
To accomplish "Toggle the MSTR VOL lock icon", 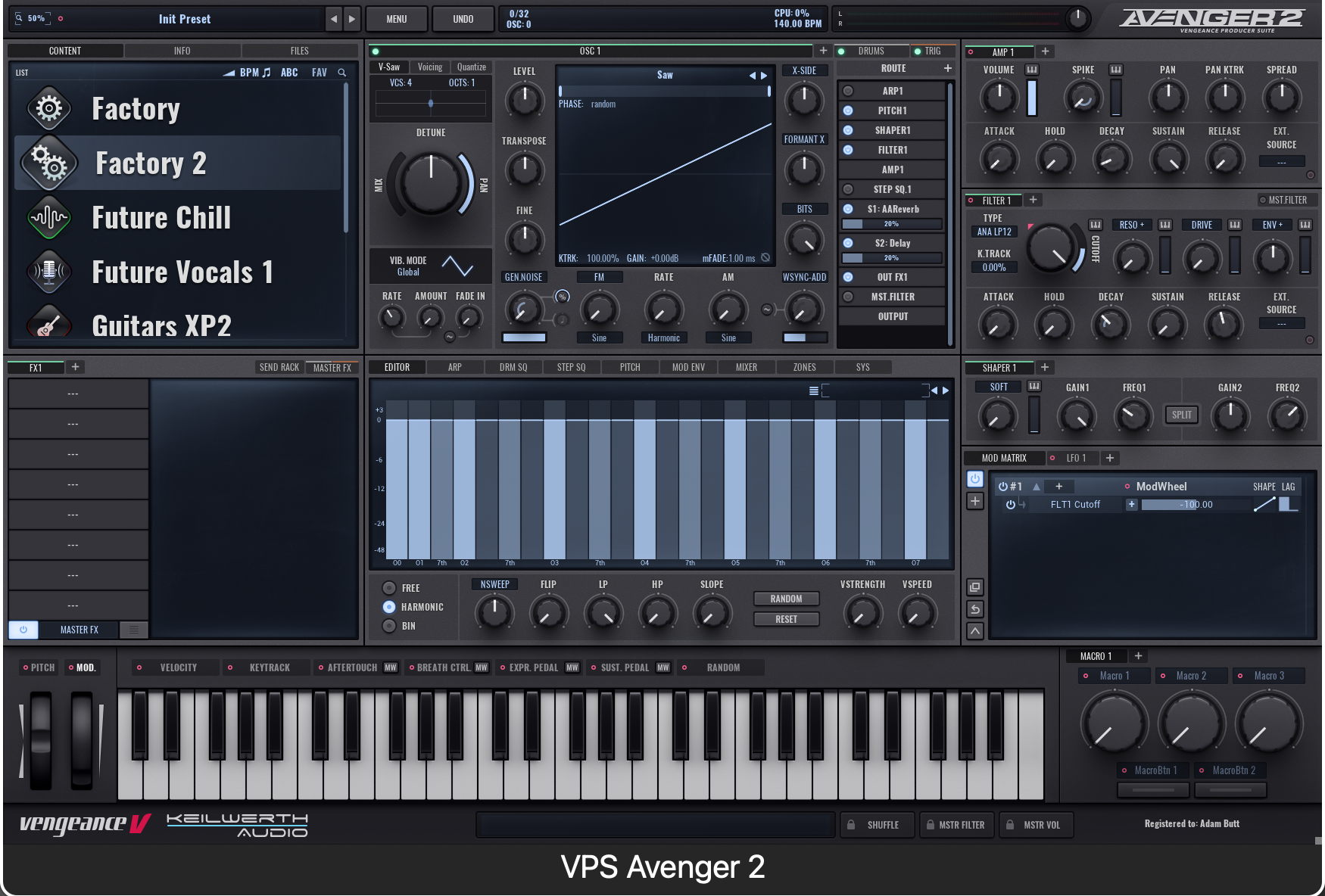I will (x=1010, y=825).
